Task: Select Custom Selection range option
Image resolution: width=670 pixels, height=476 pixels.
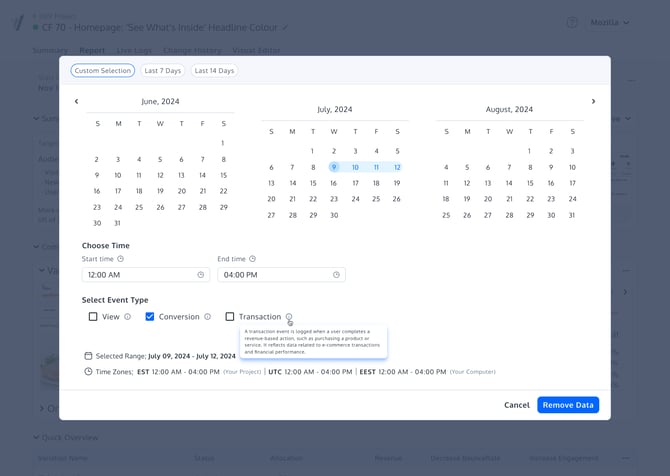Action: coord(103,71)
